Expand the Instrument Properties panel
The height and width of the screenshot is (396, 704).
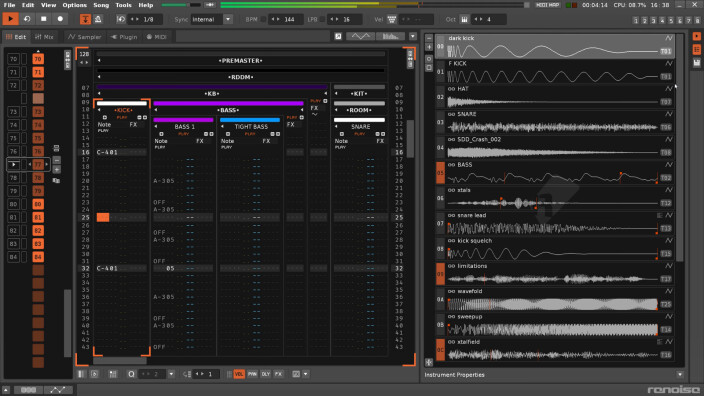[x=680, y=374]
